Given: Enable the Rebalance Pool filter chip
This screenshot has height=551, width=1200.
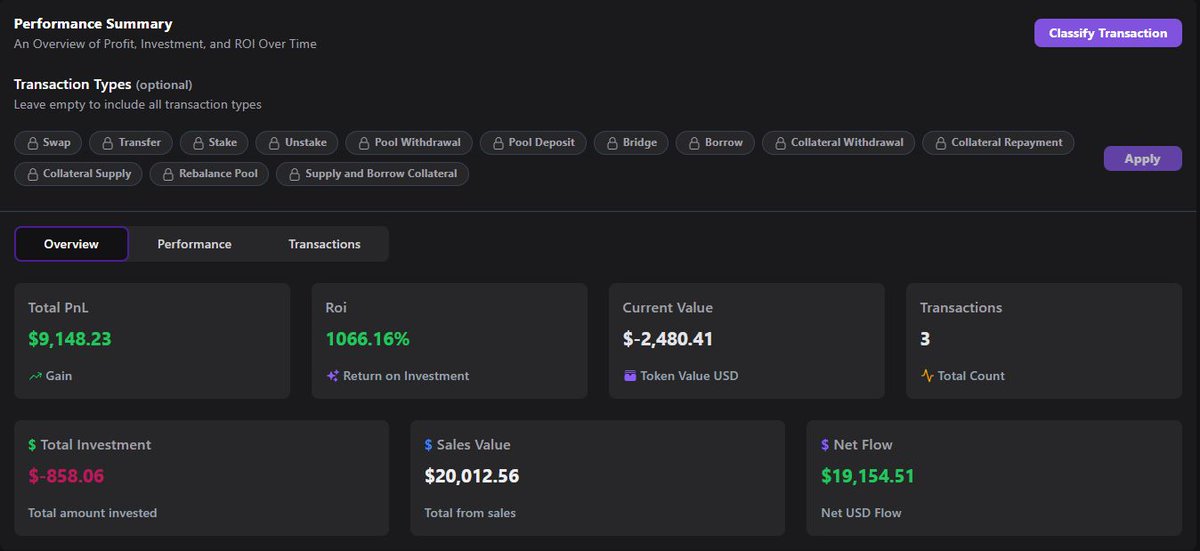Looking at the screenshot, I should [x=209, y=174].
